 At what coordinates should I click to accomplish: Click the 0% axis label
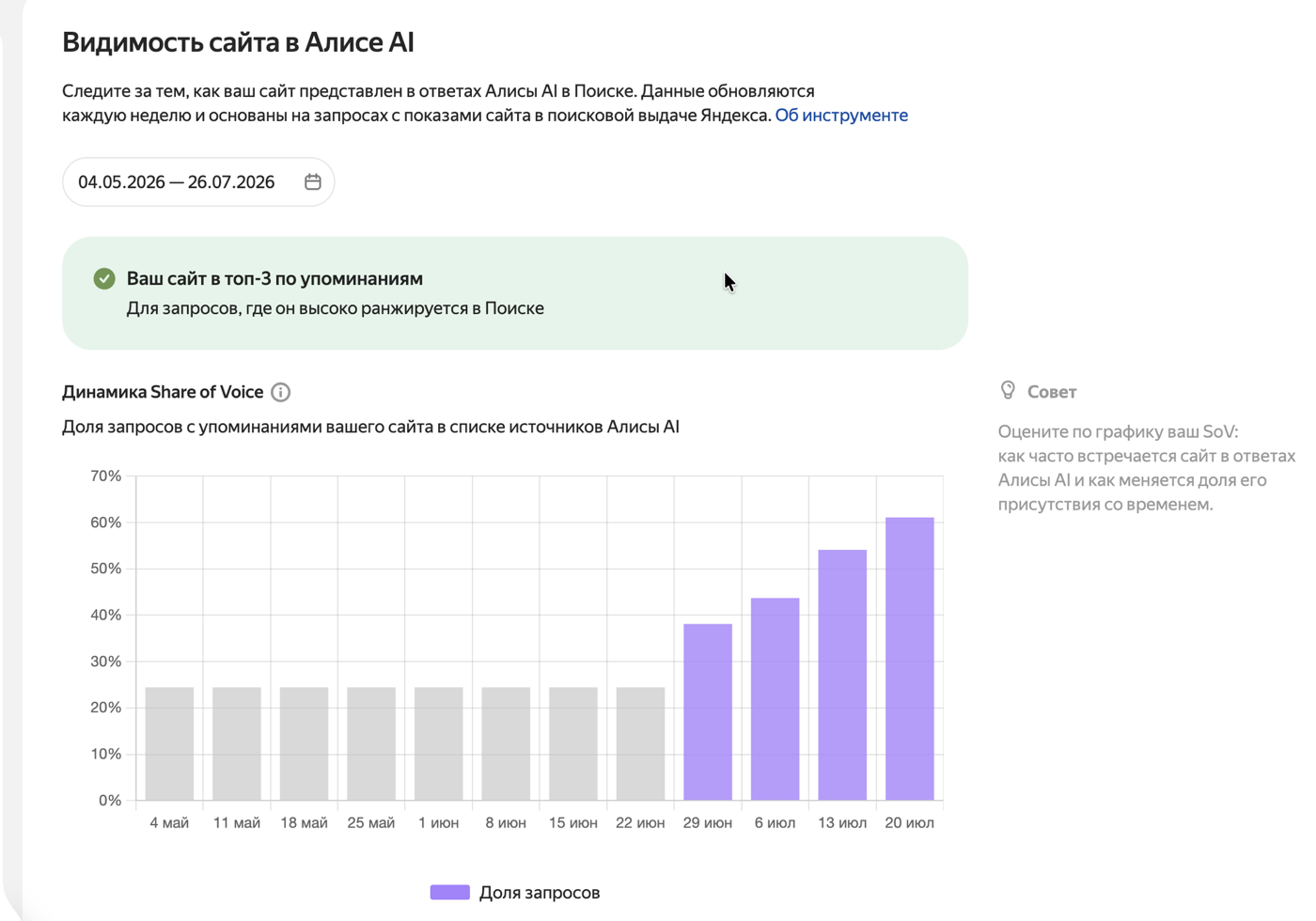(x=110, y=801)
